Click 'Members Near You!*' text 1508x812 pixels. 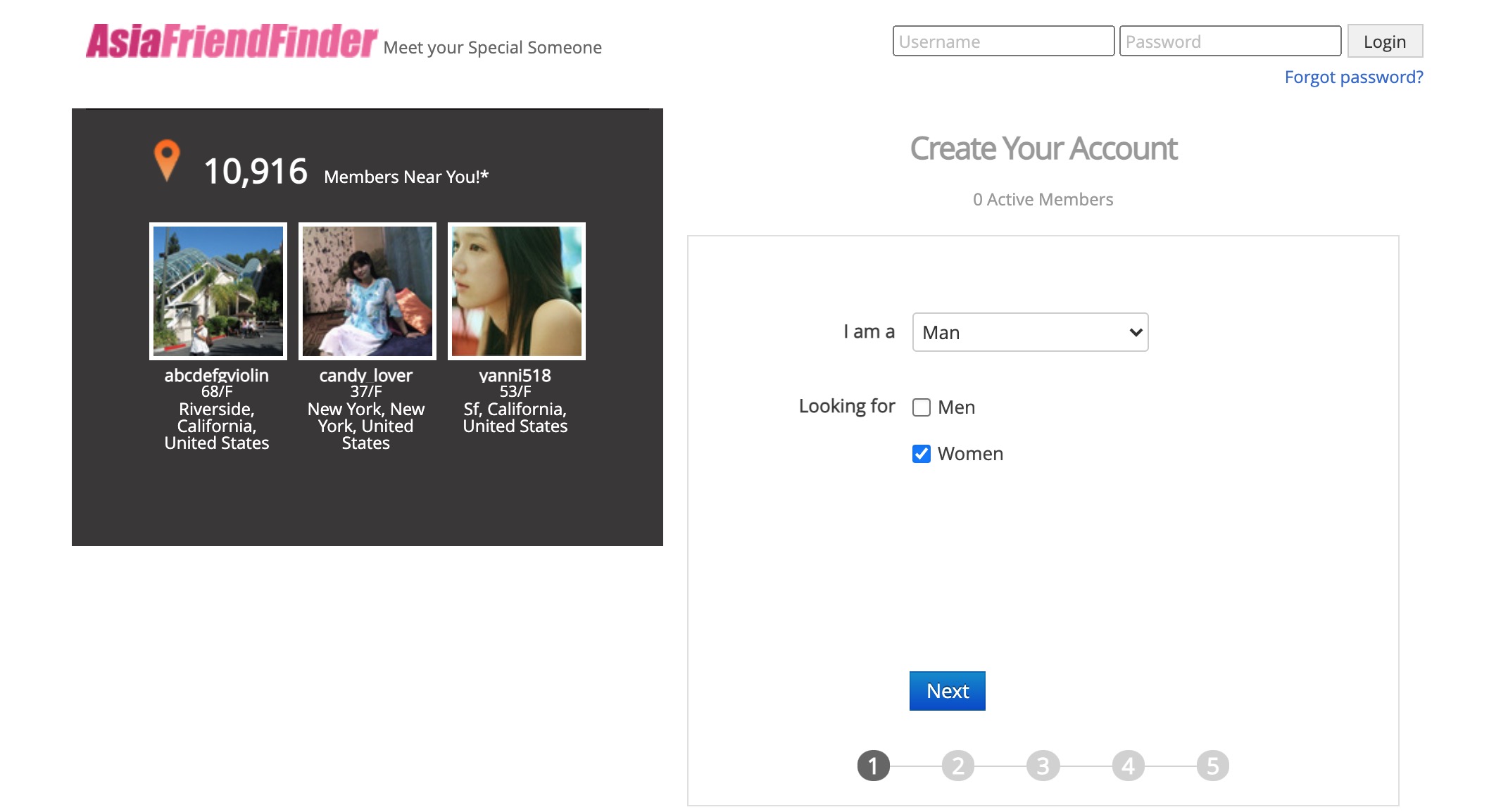[x=406, y=177]
